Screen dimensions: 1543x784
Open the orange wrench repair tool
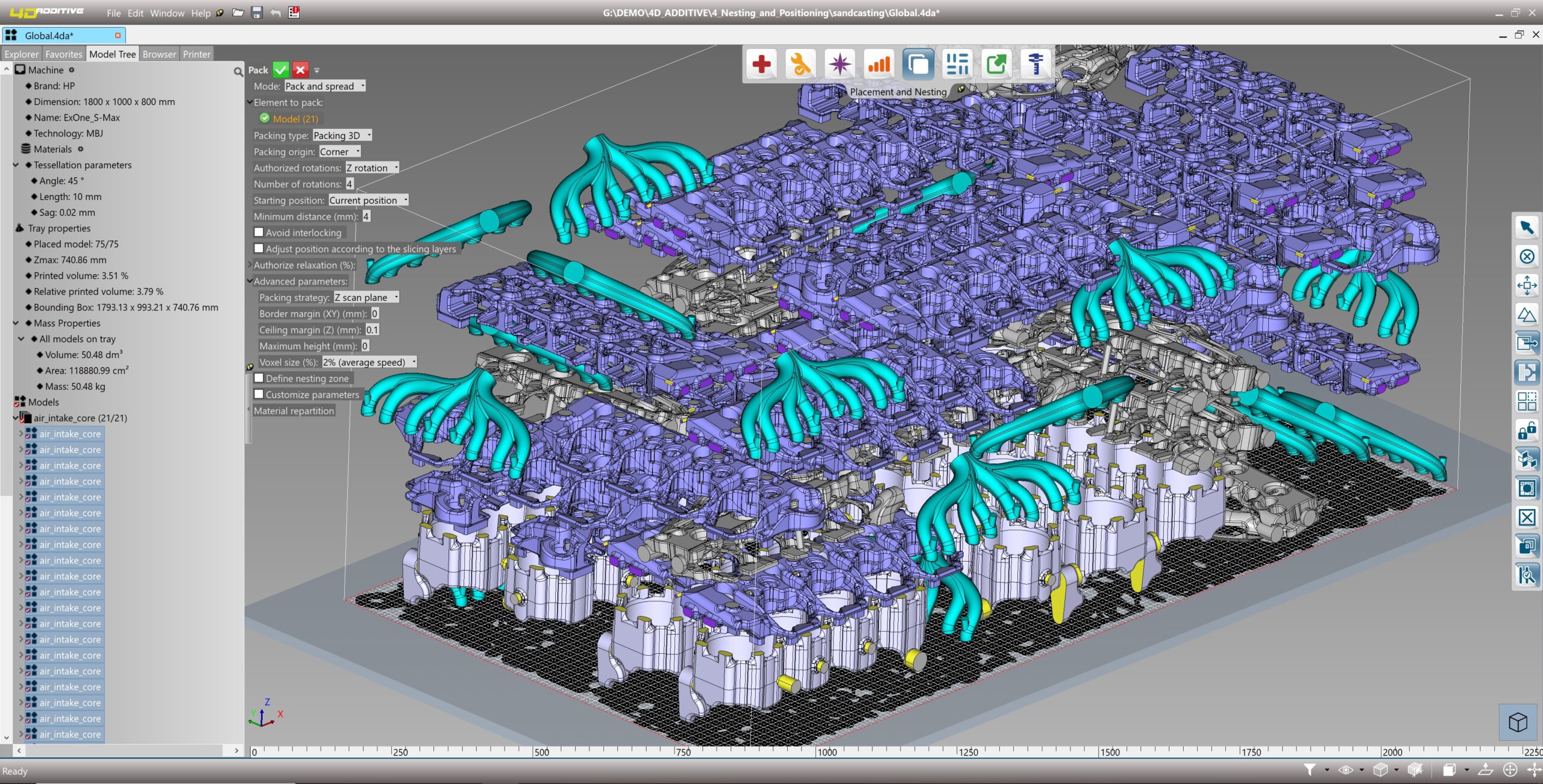click(x=800, y=64)
